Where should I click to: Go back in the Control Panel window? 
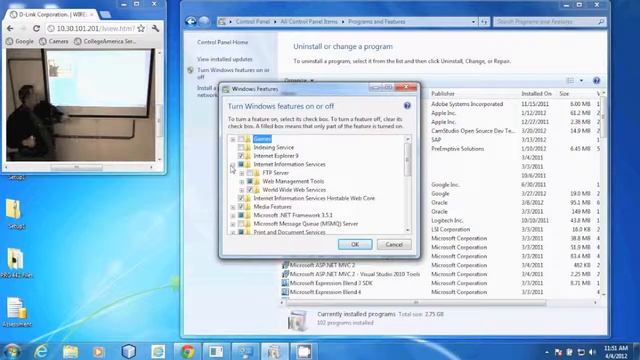click(191, 21)
